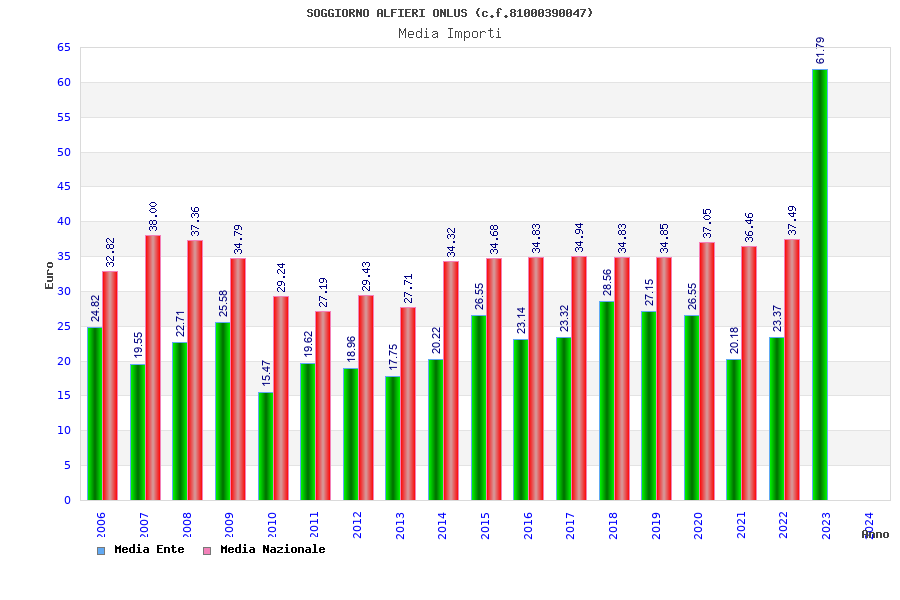Click the 15.47 data label
Screen dimensions: 900x600
click(266, 373)
